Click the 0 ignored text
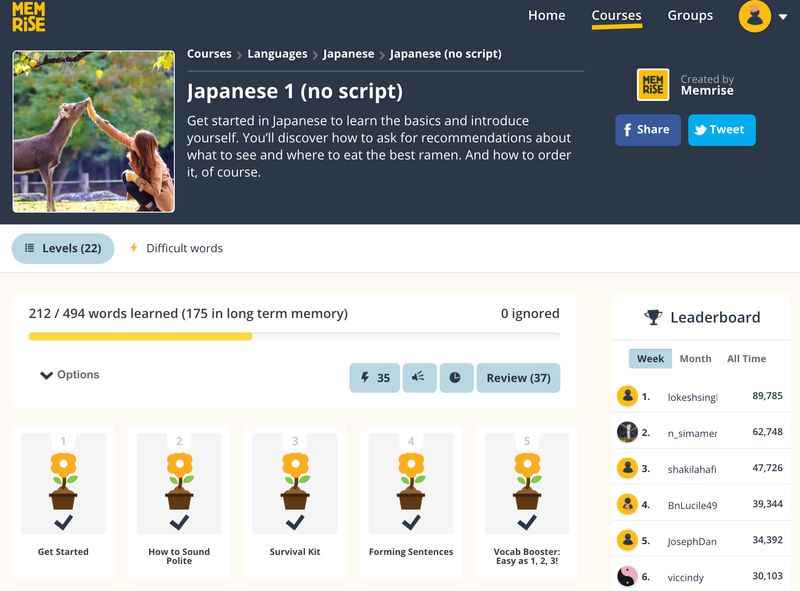800x591 pixels. (530, 313)
